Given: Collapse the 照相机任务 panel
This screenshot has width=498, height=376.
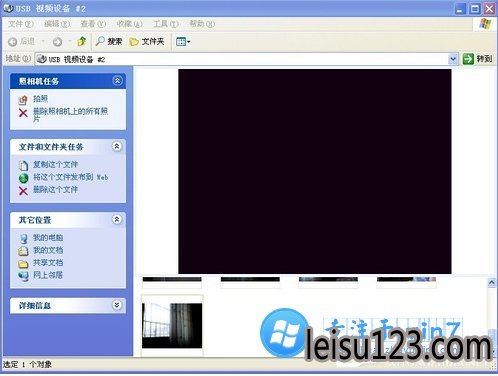Looking at the screenshot, I should tap(117, 81).
